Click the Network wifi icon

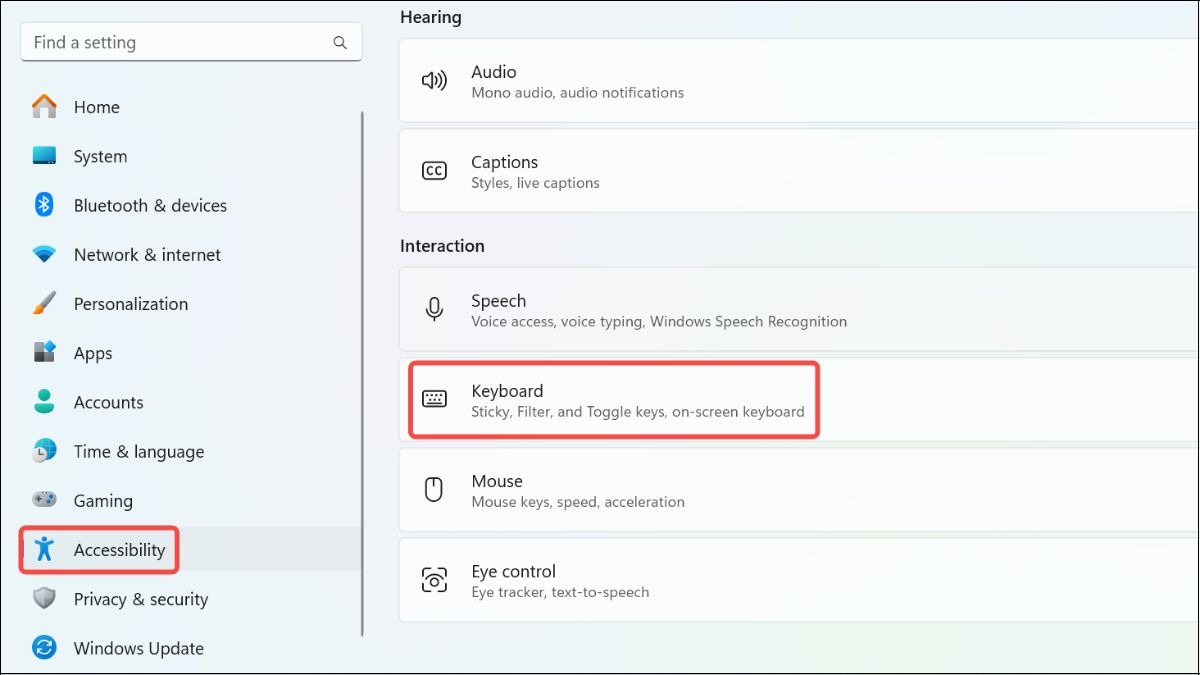pyautogui.click(x=44, y=255)
